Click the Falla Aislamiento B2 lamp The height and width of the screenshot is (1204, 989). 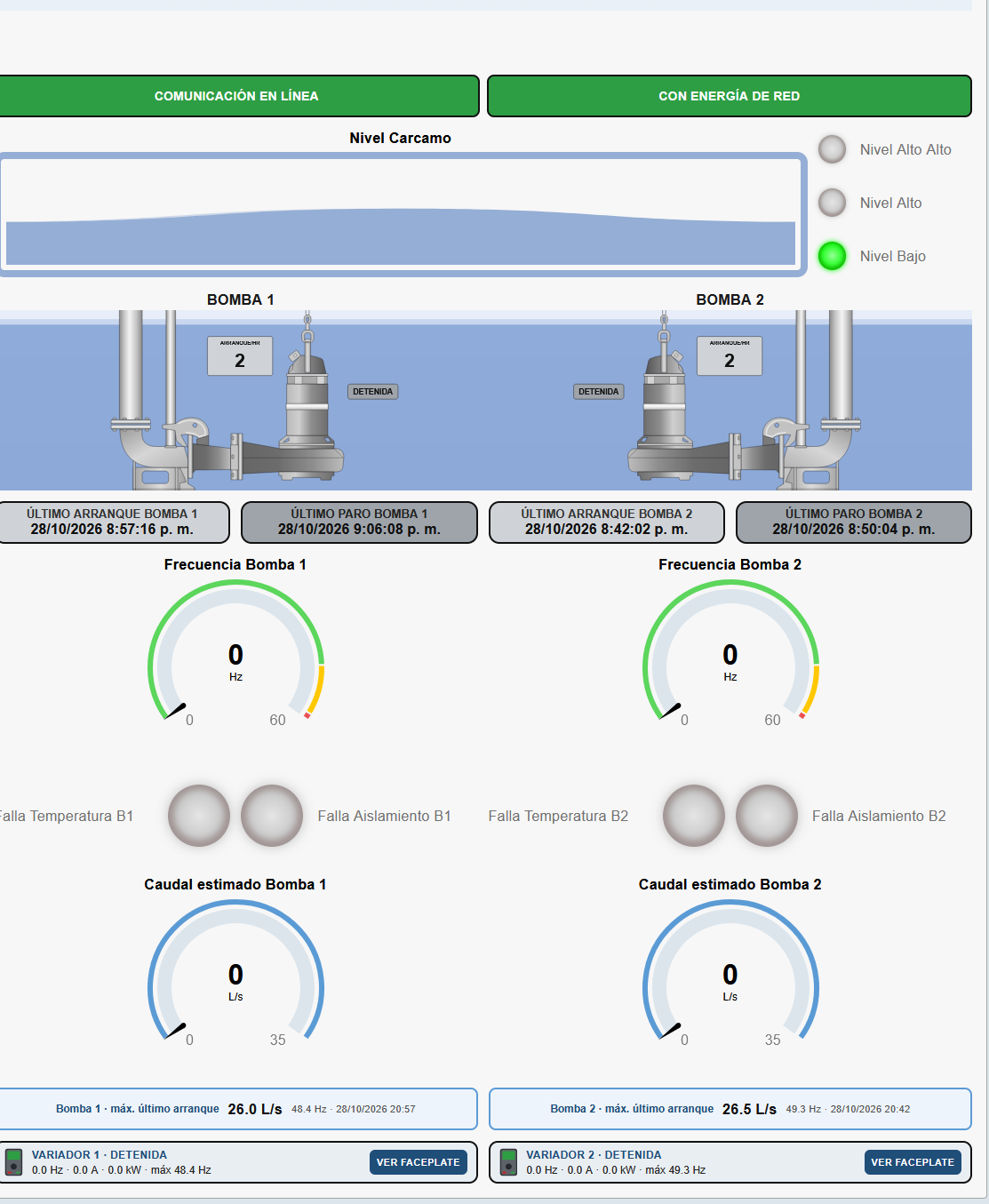767,816
